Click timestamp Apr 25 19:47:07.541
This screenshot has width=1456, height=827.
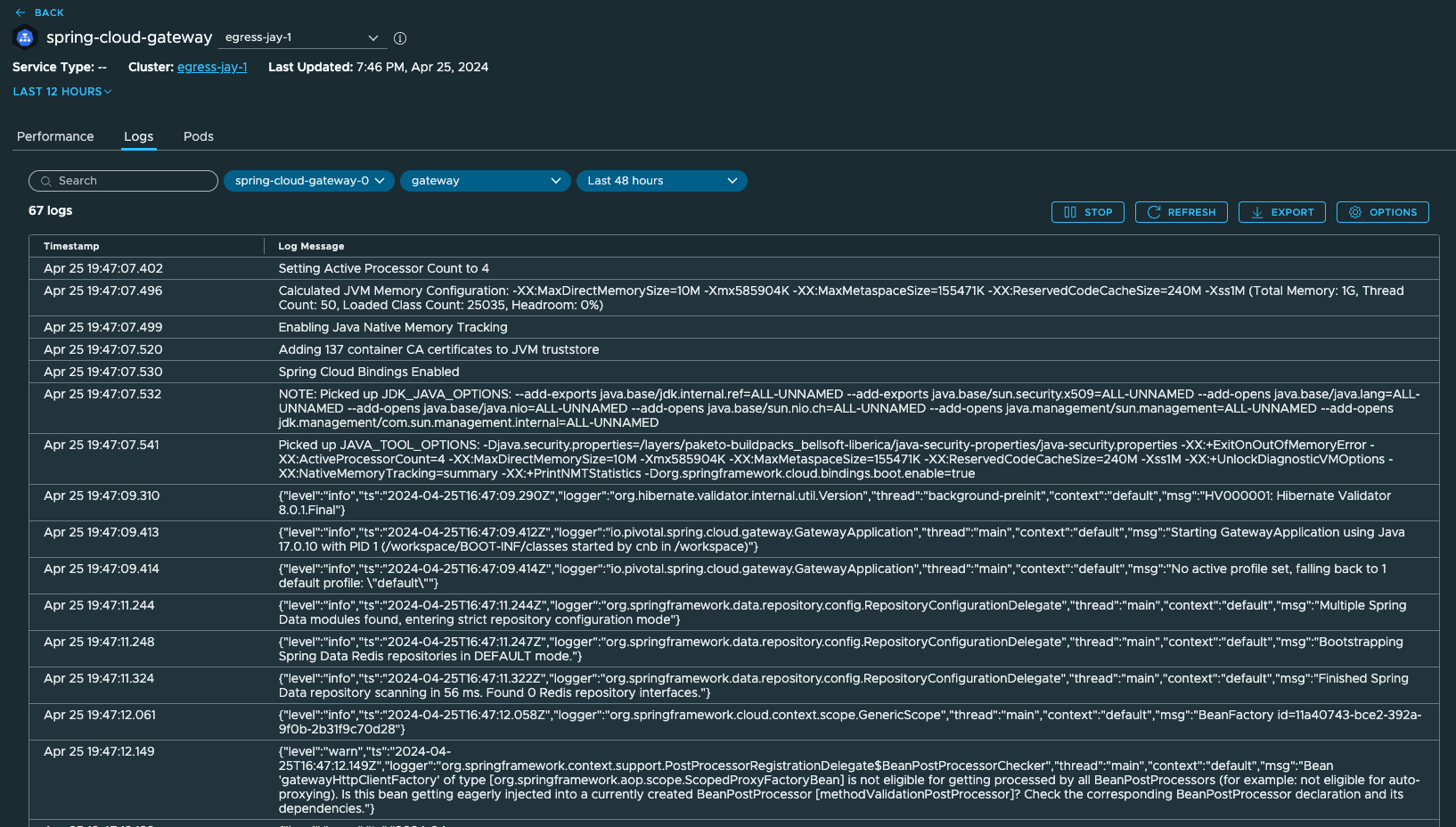(102, 445)
